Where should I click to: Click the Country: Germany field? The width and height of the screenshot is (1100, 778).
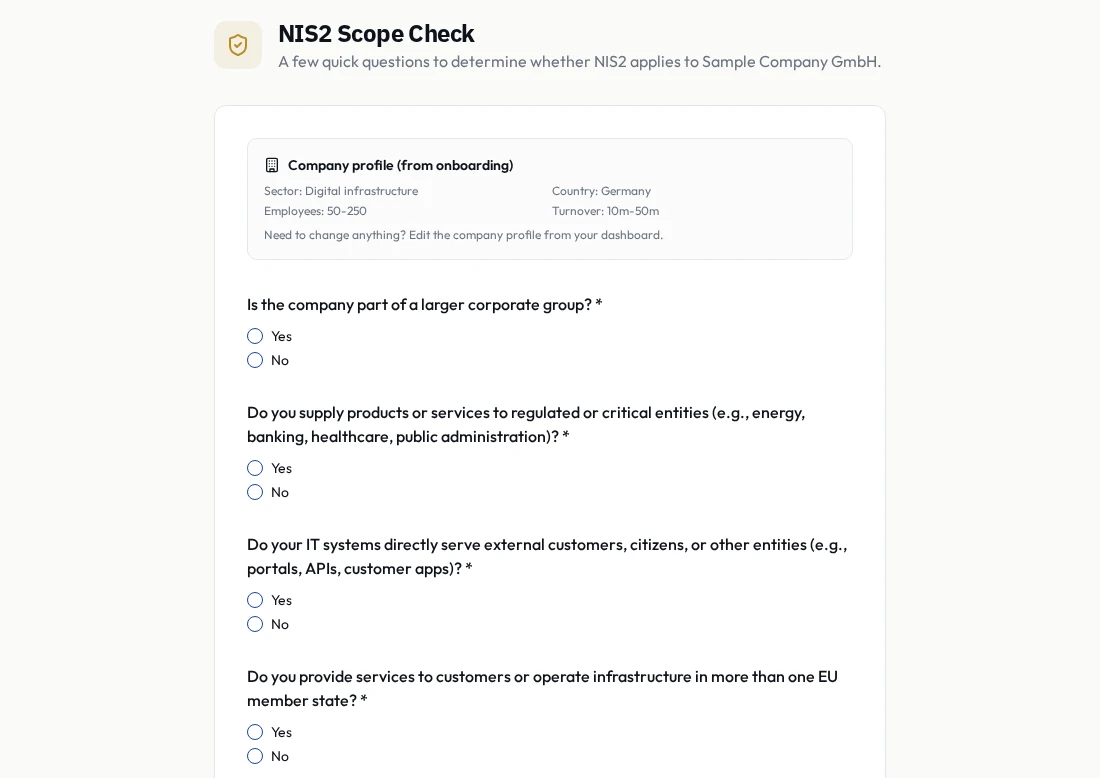click(601, 191)
